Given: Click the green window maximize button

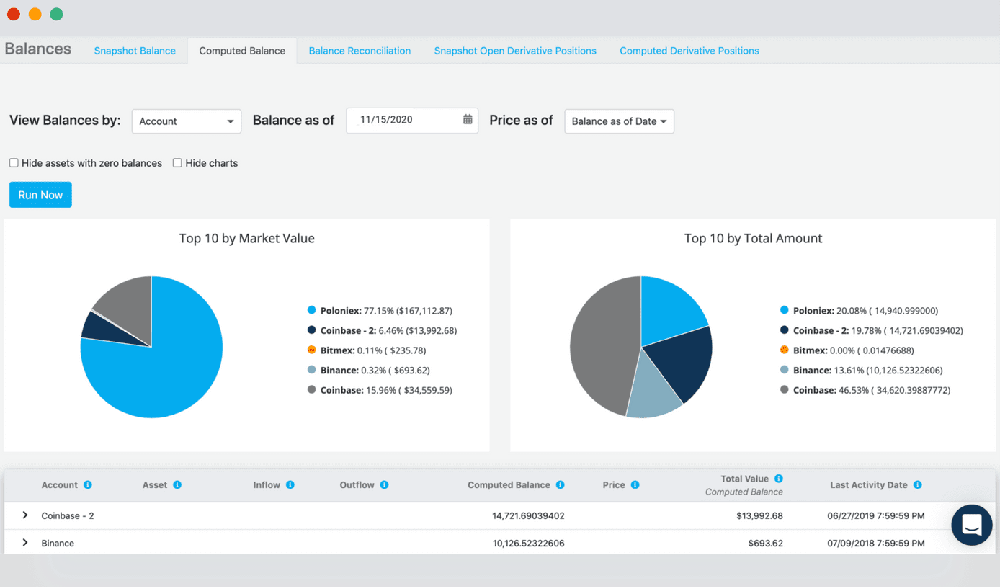Looking at the screenshot, I should [x=56, y=14].
